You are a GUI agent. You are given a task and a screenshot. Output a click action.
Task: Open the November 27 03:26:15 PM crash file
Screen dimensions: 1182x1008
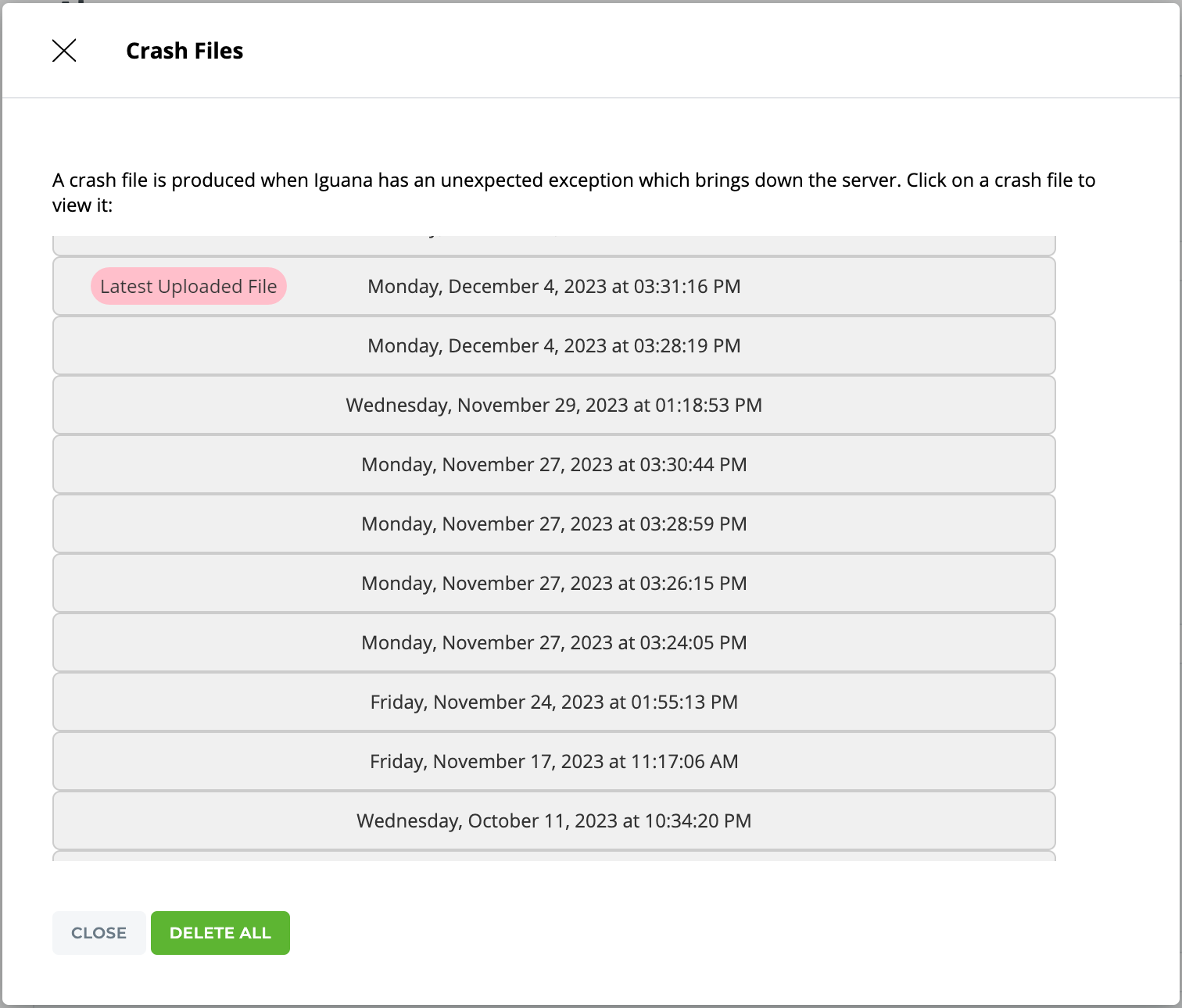pyautogui.click(x=553, y=584)
